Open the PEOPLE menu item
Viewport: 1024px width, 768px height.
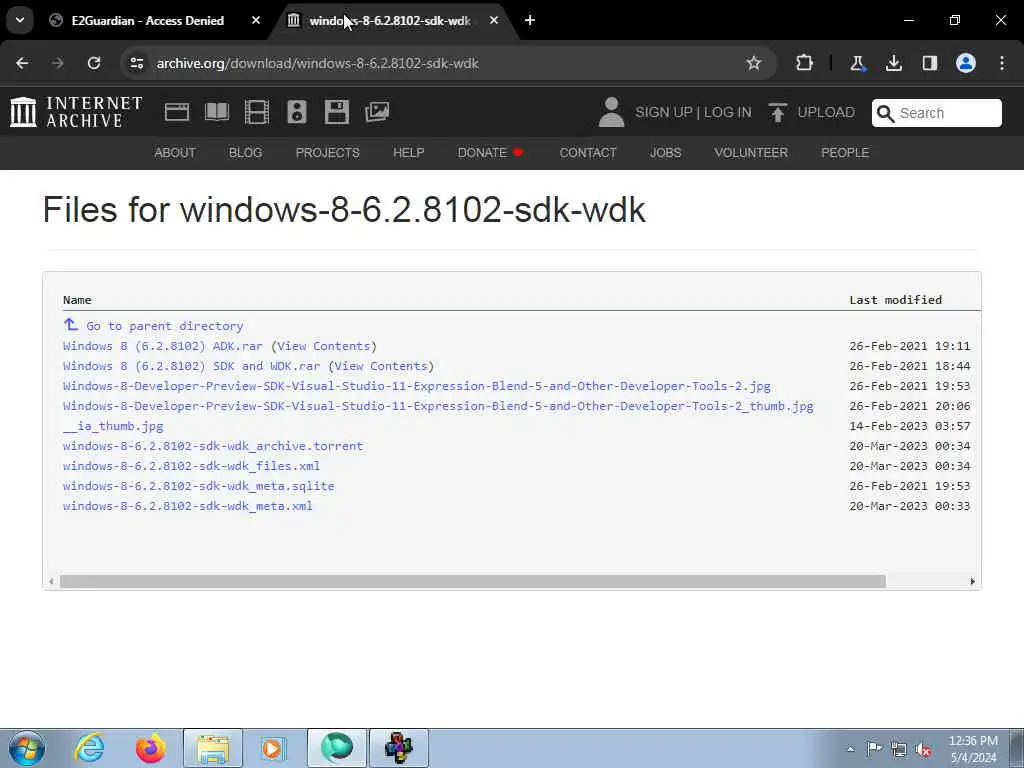coord(845,153)
